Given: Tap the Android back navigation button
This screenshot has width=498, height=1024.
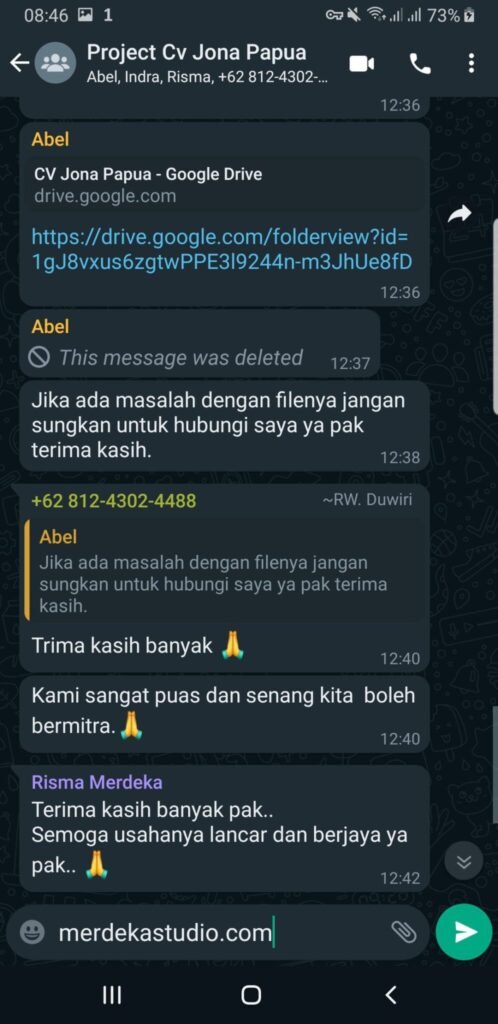Looking at the screenshot, I should tap(390, 995).
